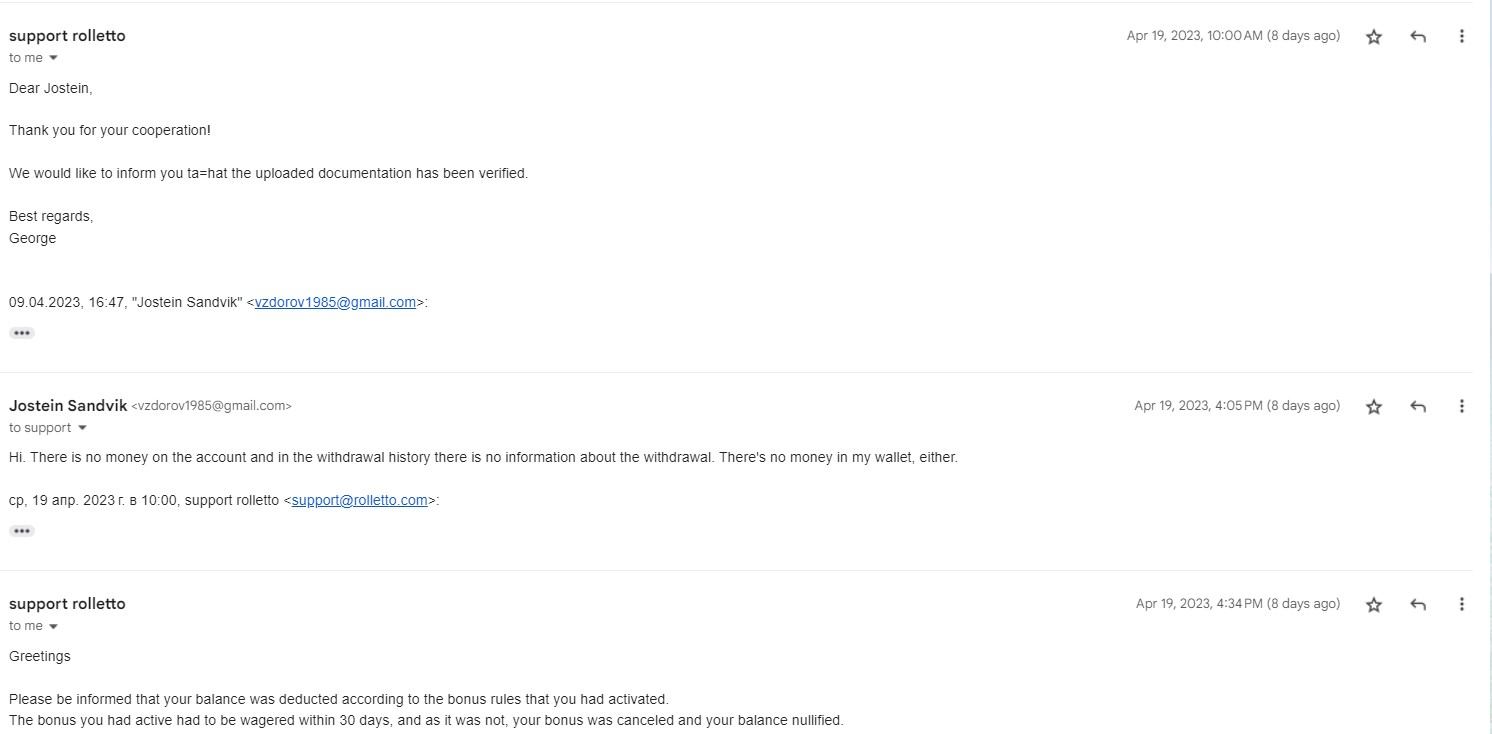Open the vzdorov1985@gmail.com email link
This screenshot has height=734, width=1492.
pos(335,302)
